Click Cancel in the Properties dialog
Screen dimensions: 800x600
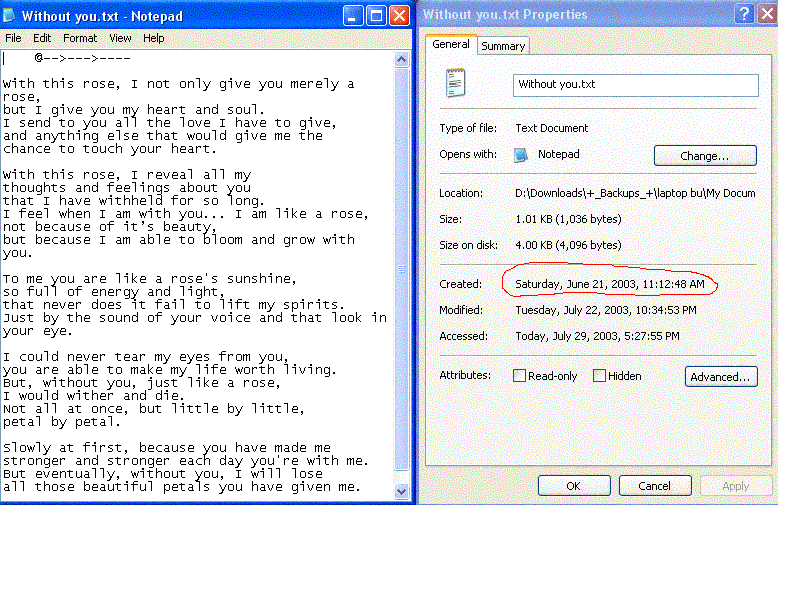click(x=655, y=486)
